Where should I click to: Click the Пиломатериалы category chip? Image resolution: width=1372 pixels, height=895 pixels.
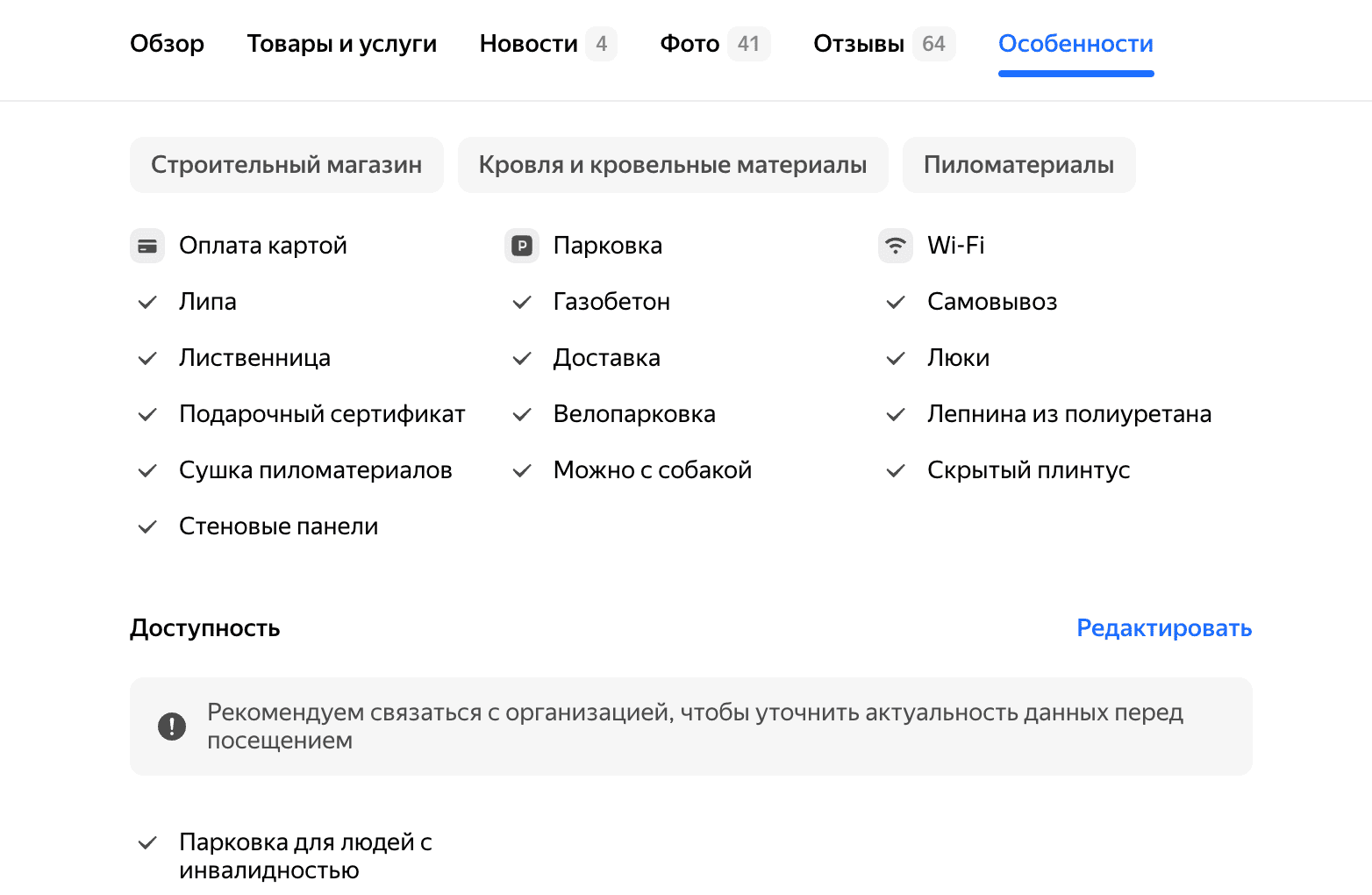click(1018, 165)
